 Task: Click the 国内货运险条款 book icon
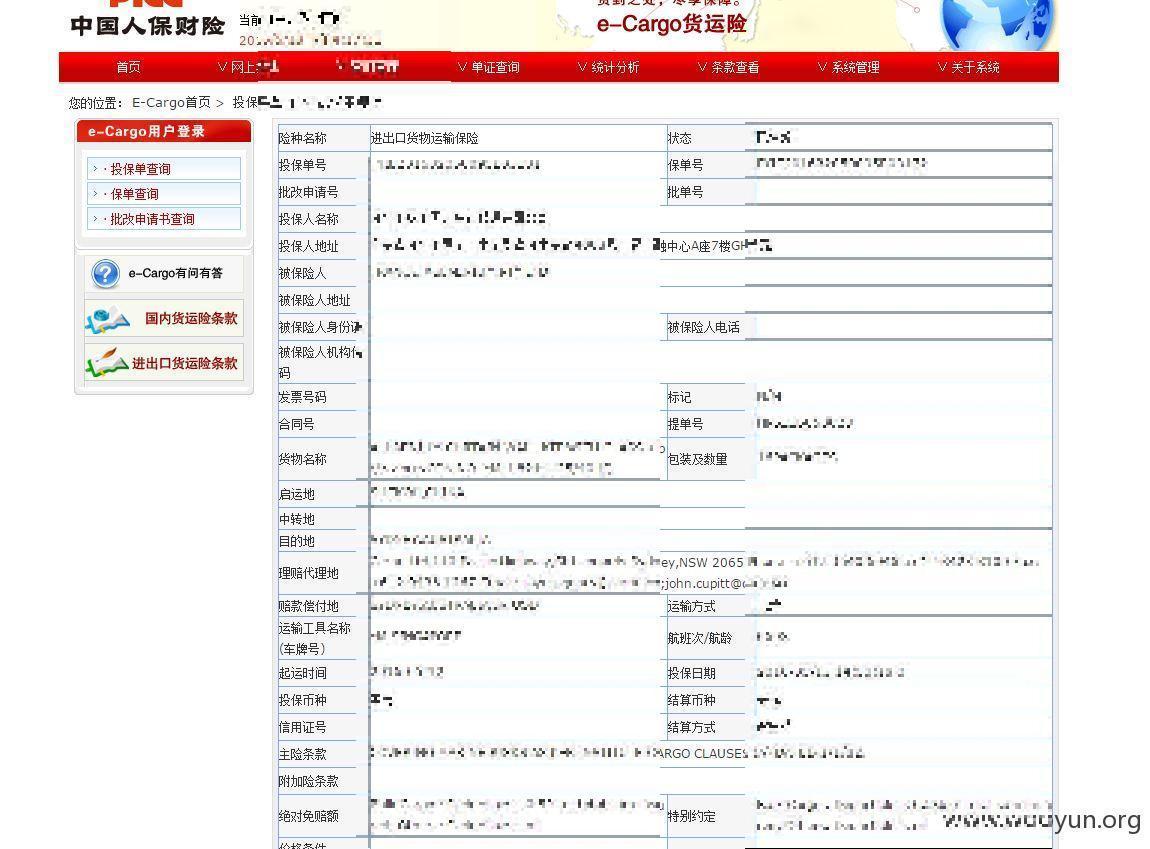click(108, 319)
